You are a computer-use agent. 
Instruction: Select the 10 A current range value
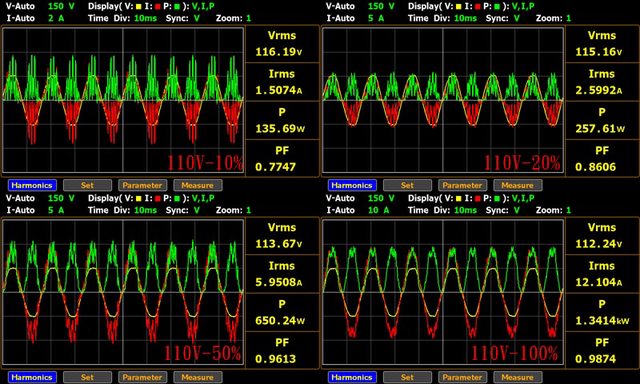378,210
